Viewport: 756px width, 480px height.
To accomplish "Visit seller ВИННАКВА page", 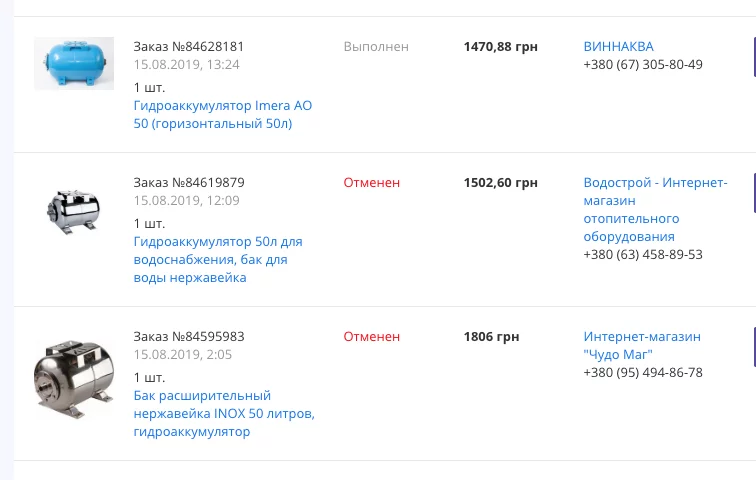I will pos(619,46).
